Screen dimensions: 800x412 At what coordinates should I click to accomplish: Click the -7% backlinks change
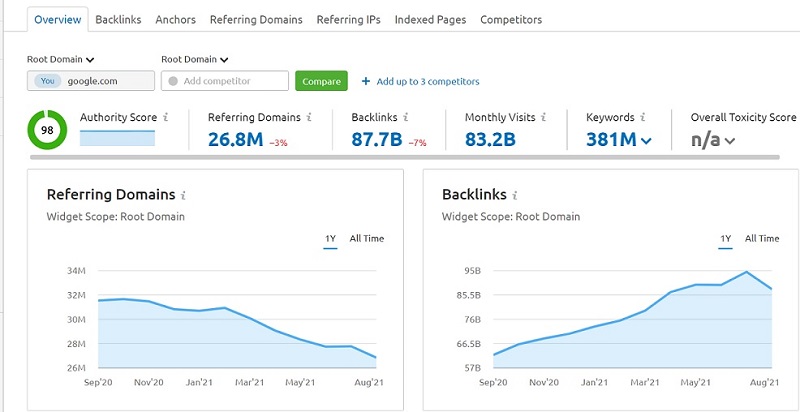(417, 143)
